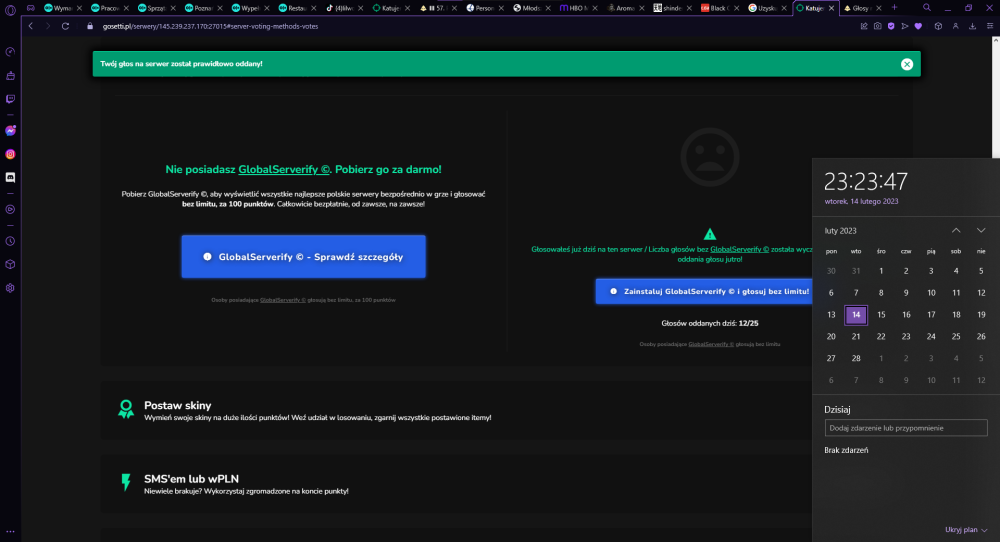1000x542 pixels.
Task: Open the workspaces icon left of tabs
Action: click(x=31, y=8)
